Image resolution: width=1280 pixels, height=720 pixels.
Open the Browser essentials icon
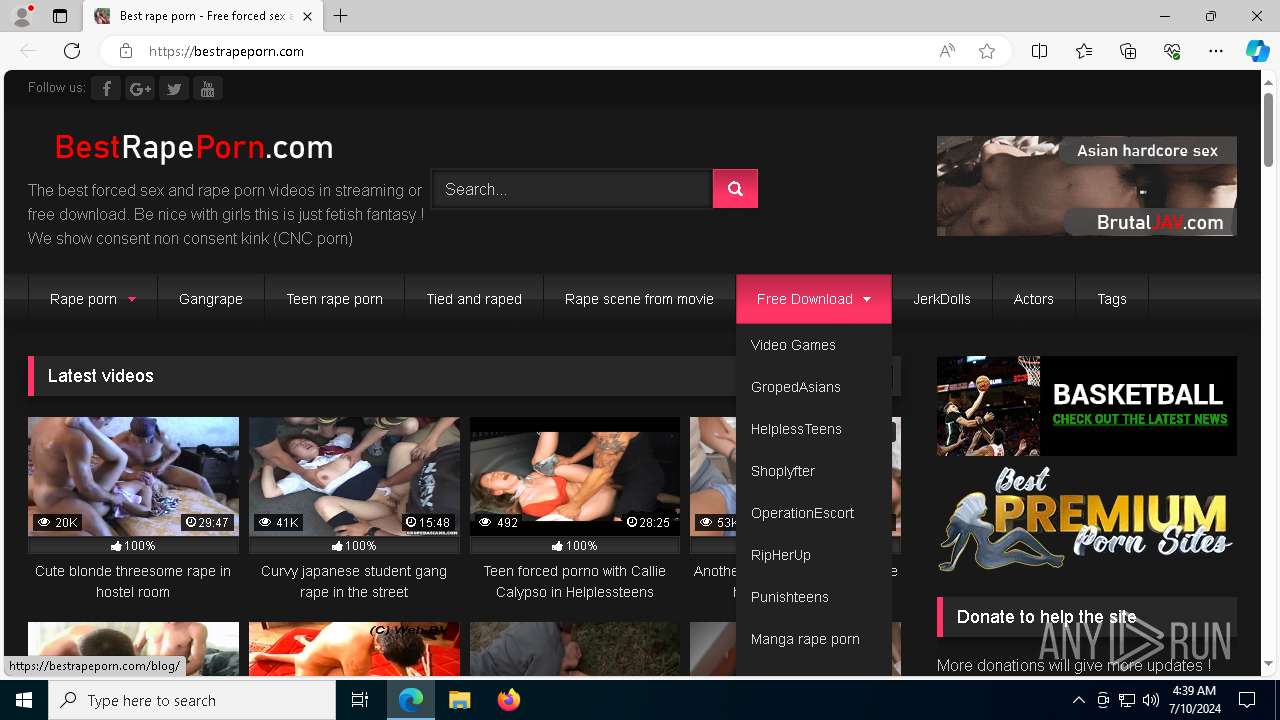[x=1172, y=51]
